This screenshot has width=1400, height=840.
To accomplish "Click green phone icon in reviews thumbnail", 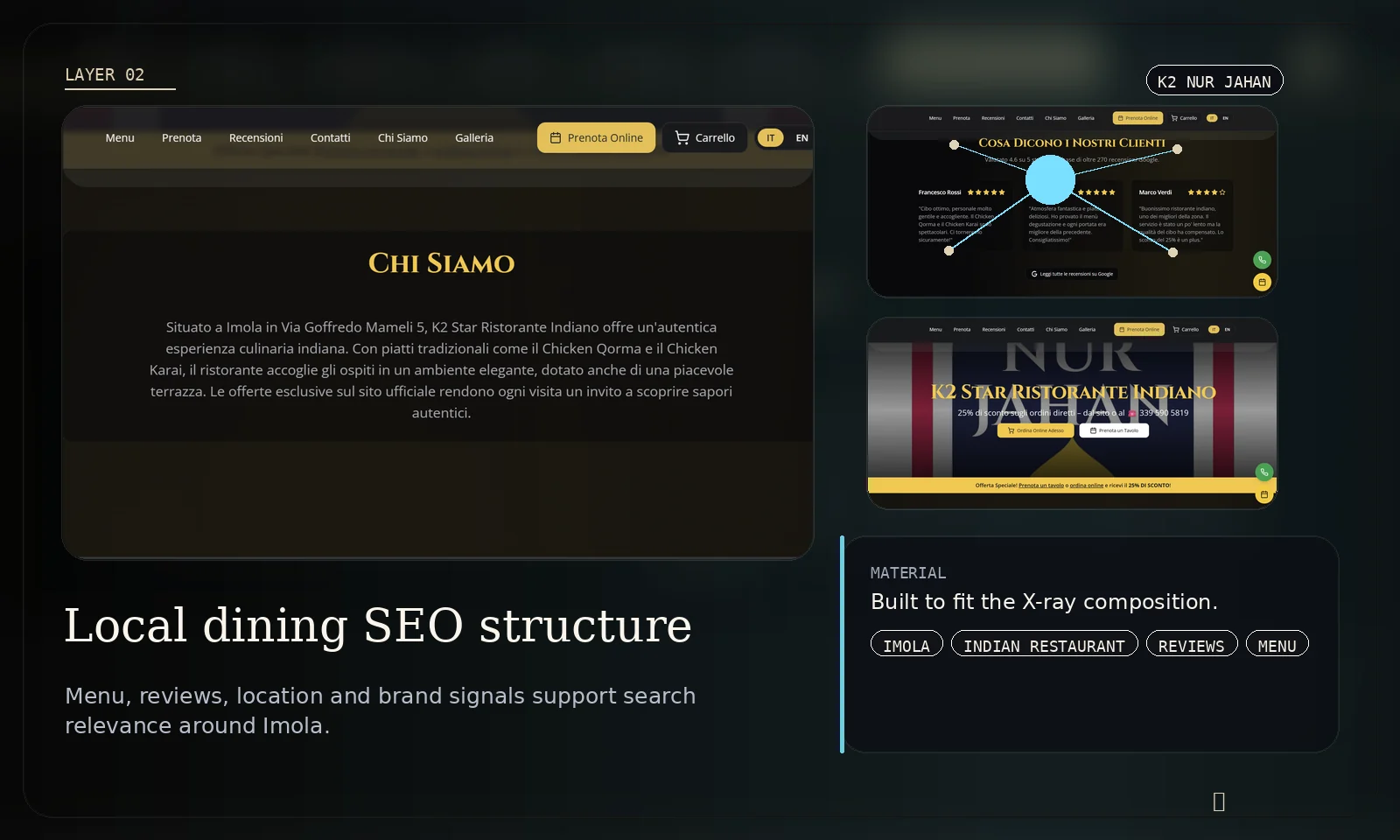I will (1262, 260).
